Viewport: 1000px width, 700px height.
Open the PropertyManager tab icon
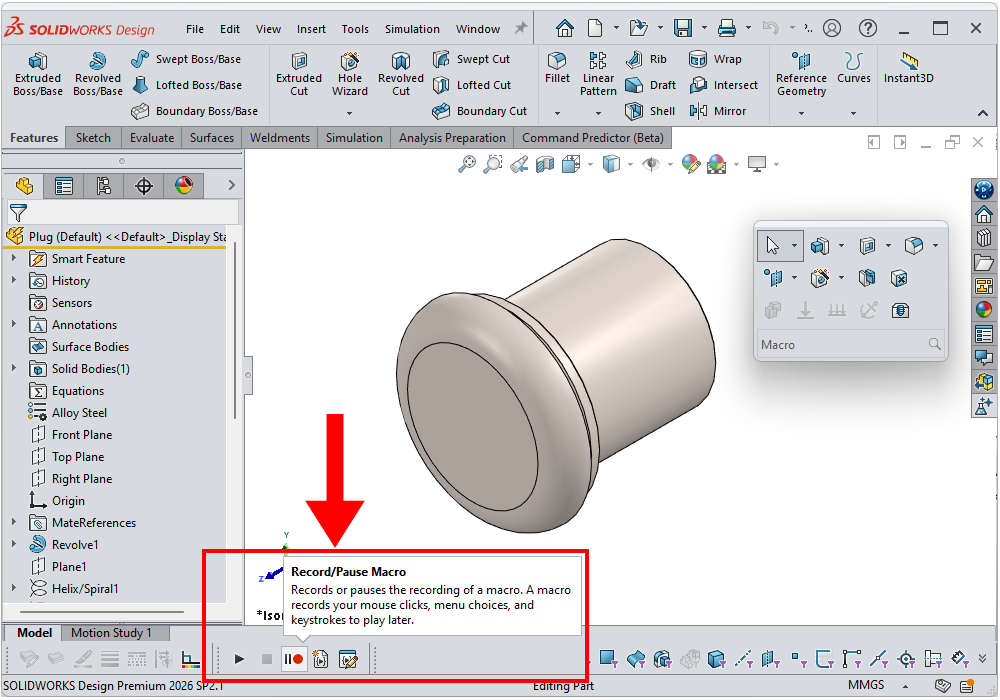pyautogui.click(x=64, y=186)
